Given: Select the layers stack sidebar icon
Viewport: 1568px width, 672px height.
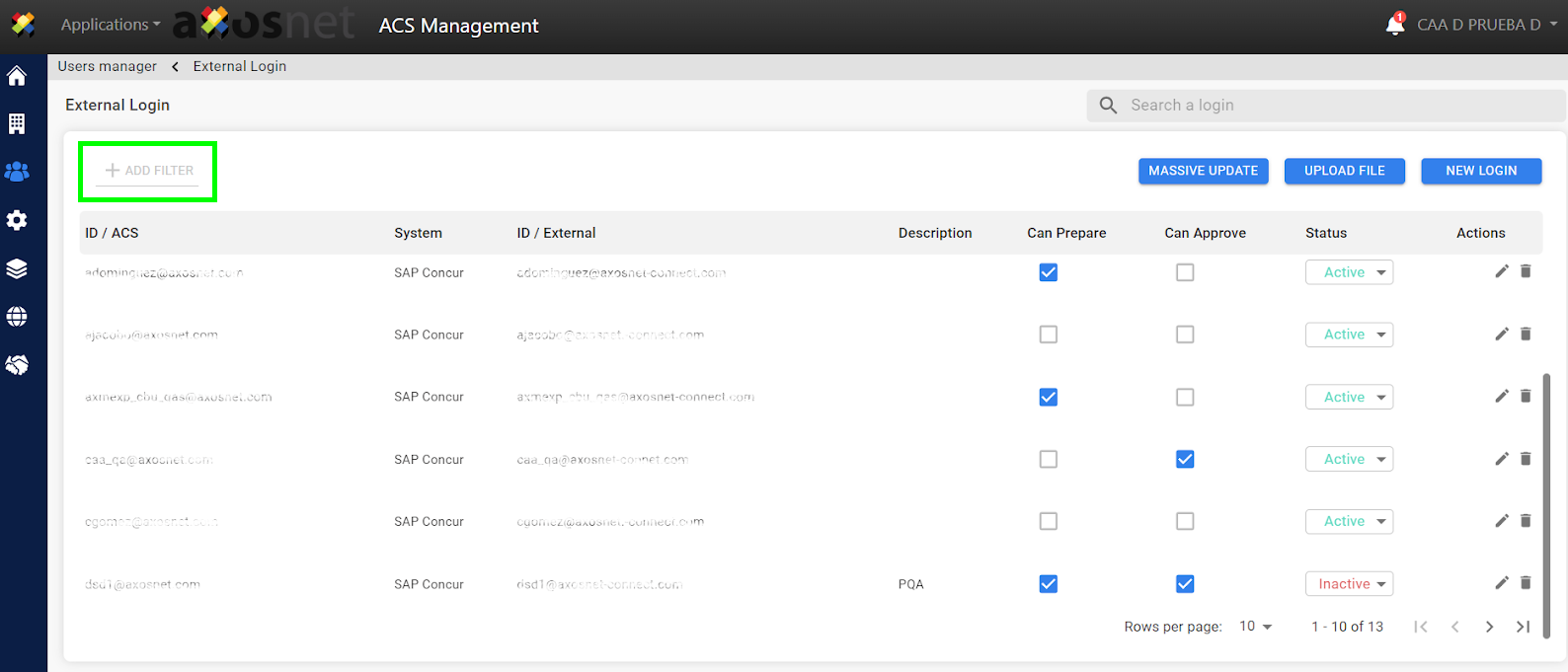Looking at the screenshot, I should point(17,268).
